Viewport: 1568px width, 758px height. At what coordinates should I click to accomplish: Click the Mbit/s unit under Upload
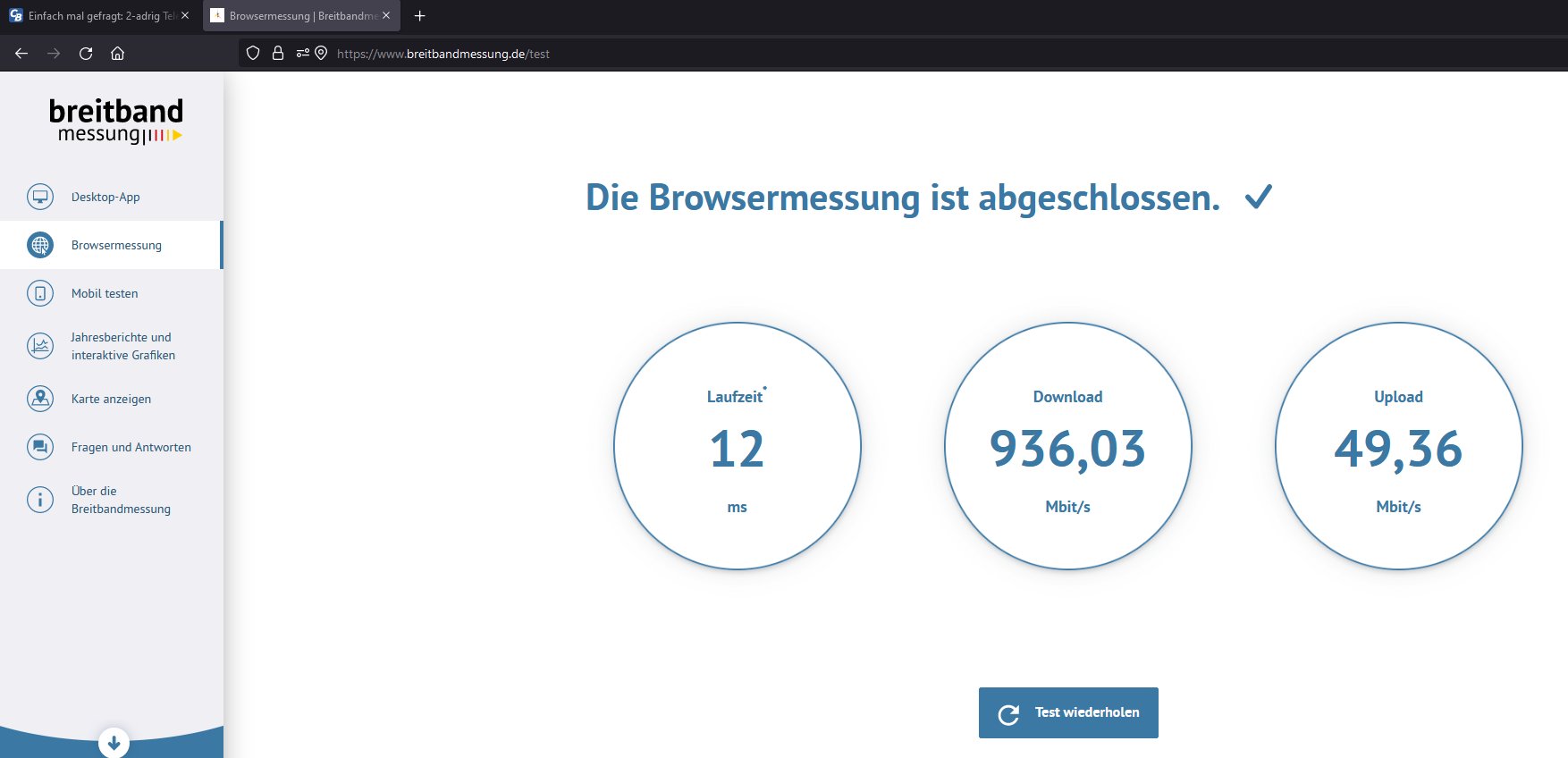pyautogui.click(x=1398, y=507)
